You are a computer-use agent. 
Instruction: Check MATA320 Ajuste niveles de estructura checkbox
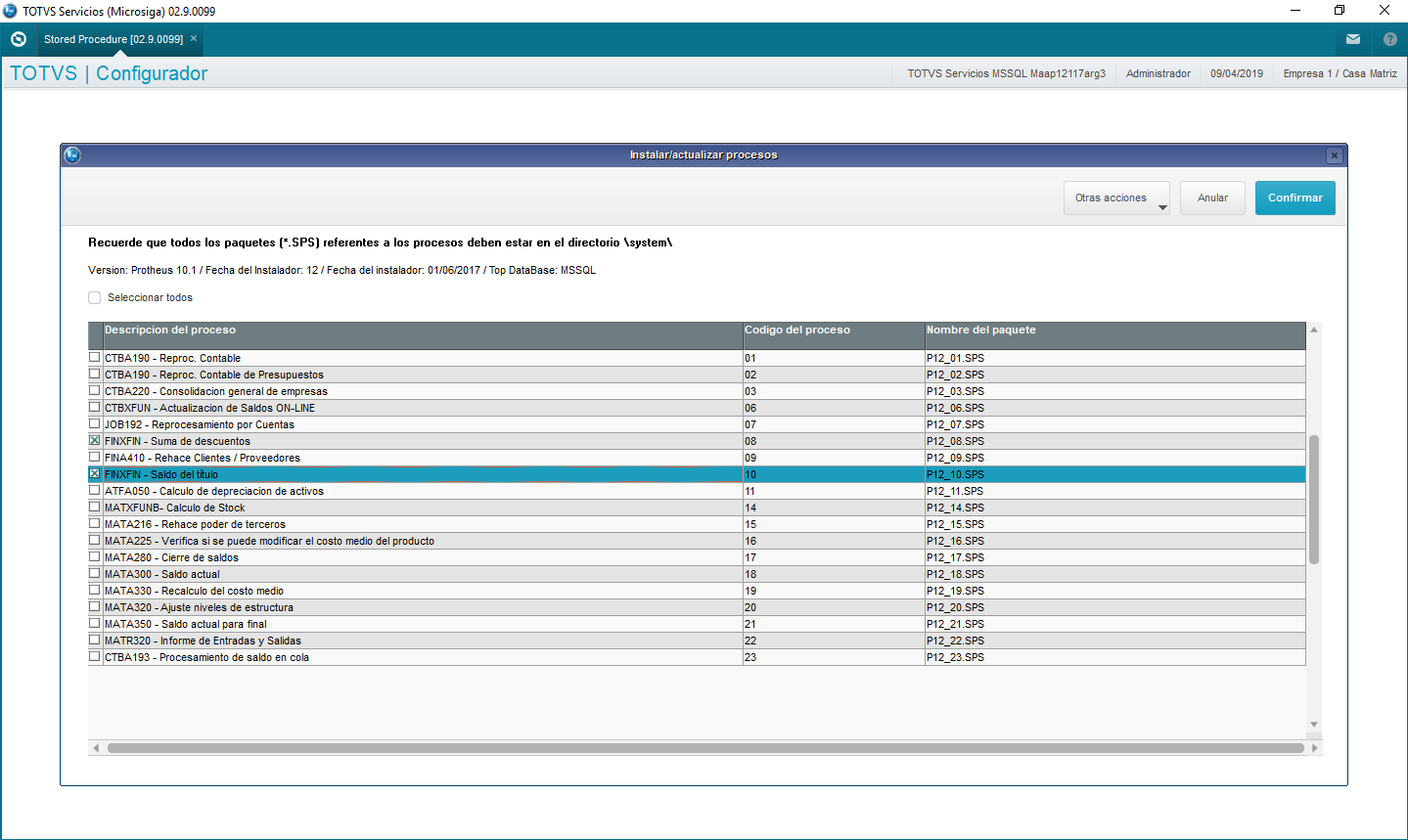pos(95,607)
